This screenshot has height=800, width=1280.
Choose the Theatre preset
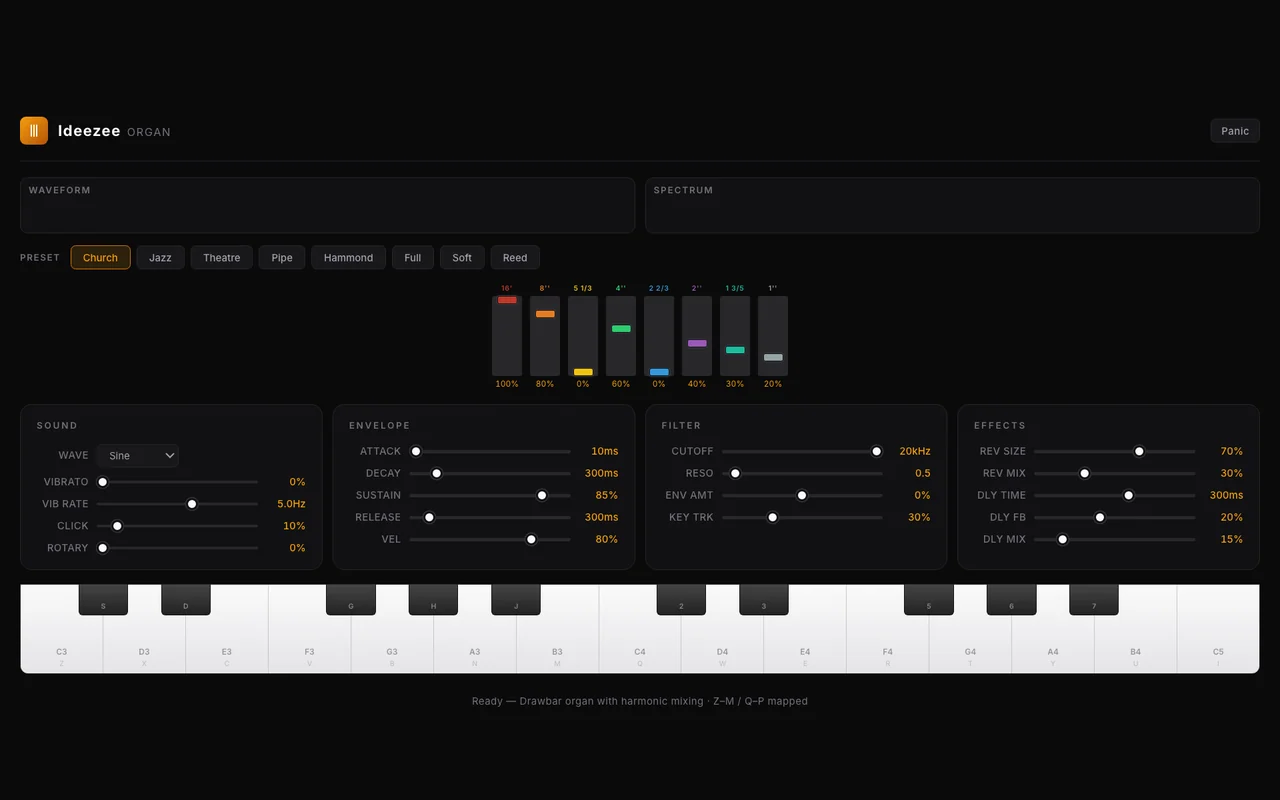221,258
